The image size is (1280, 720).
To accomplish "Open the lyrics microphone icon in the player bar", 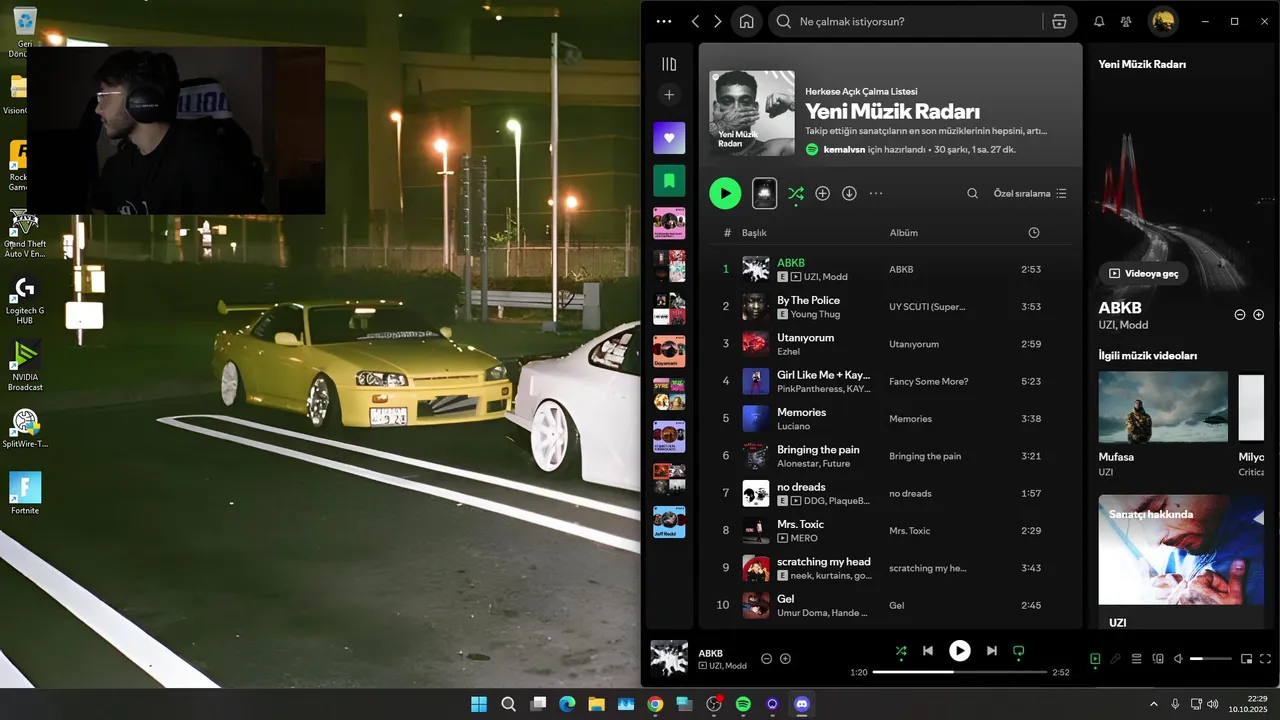I will pos(1115,659).
